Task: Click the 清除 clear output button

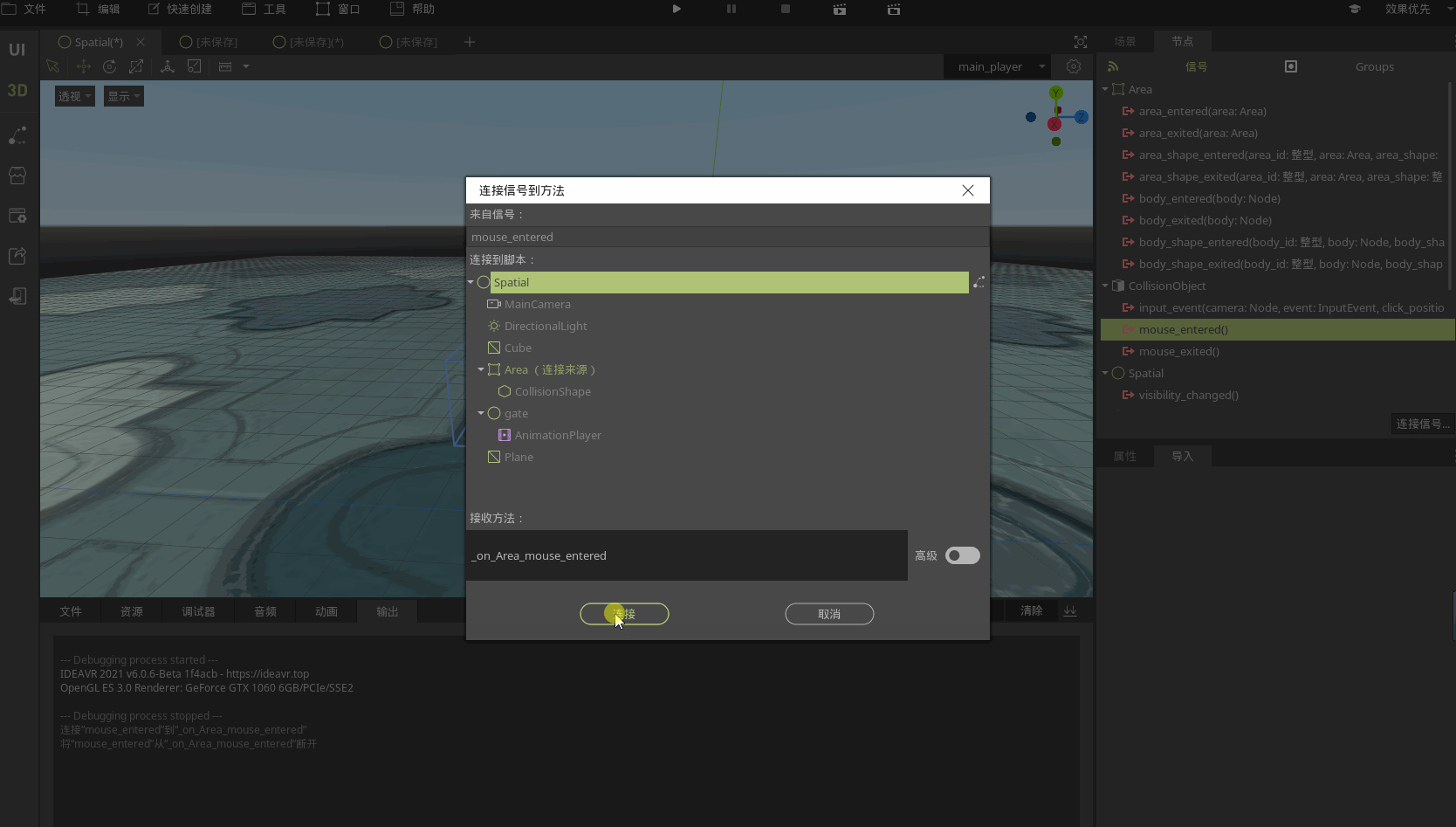Action: pyautogui.click(x=1032, y=610)
